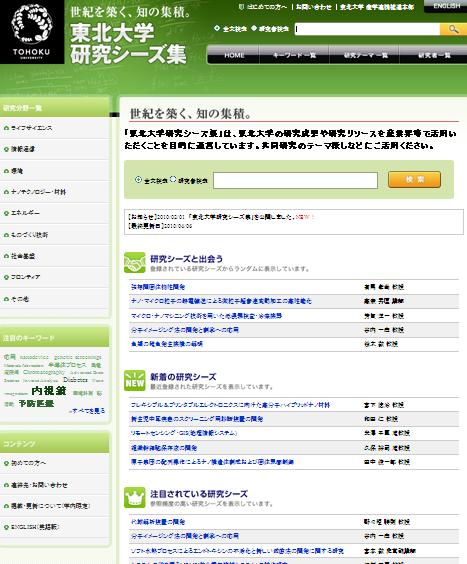The image size is (467, 564).
Task: Open フロンティア research field
Action: [26, 277]
